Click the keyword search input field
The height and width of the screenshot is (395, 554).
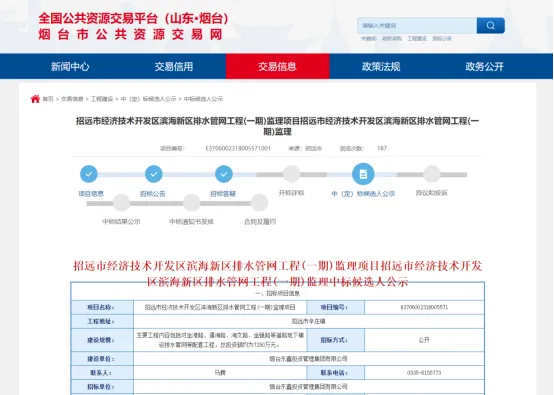click(x=417, y=25)
